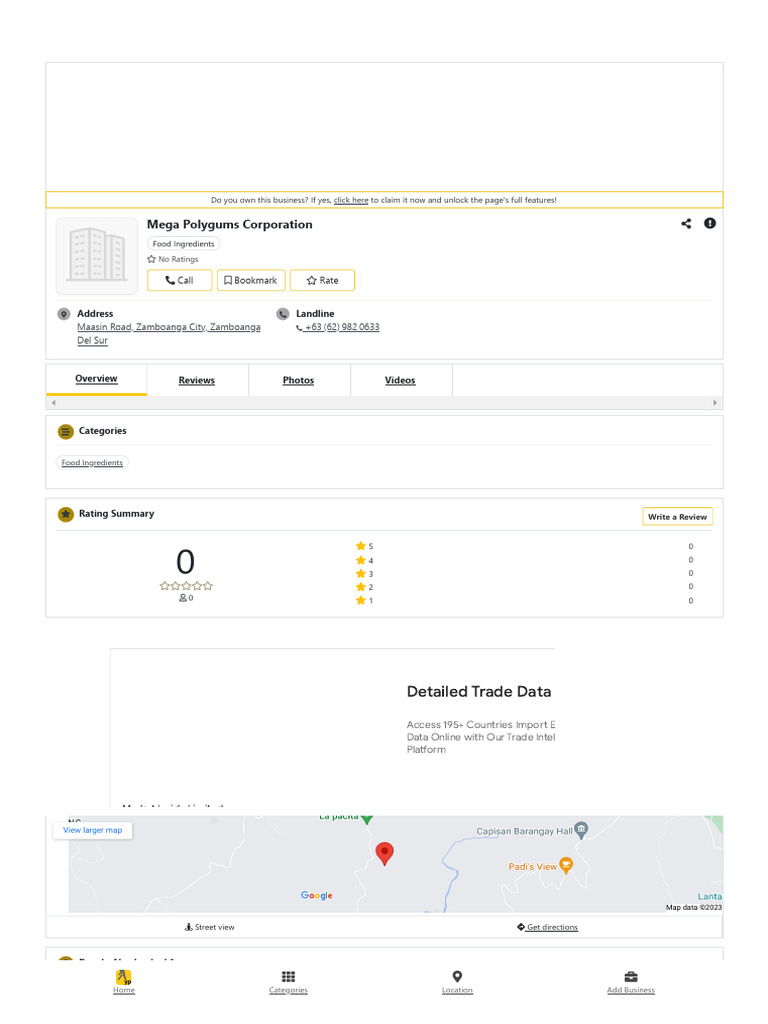Click Get directions link
The width and height of the screenshot is (768, 1024).
(547, 927)
